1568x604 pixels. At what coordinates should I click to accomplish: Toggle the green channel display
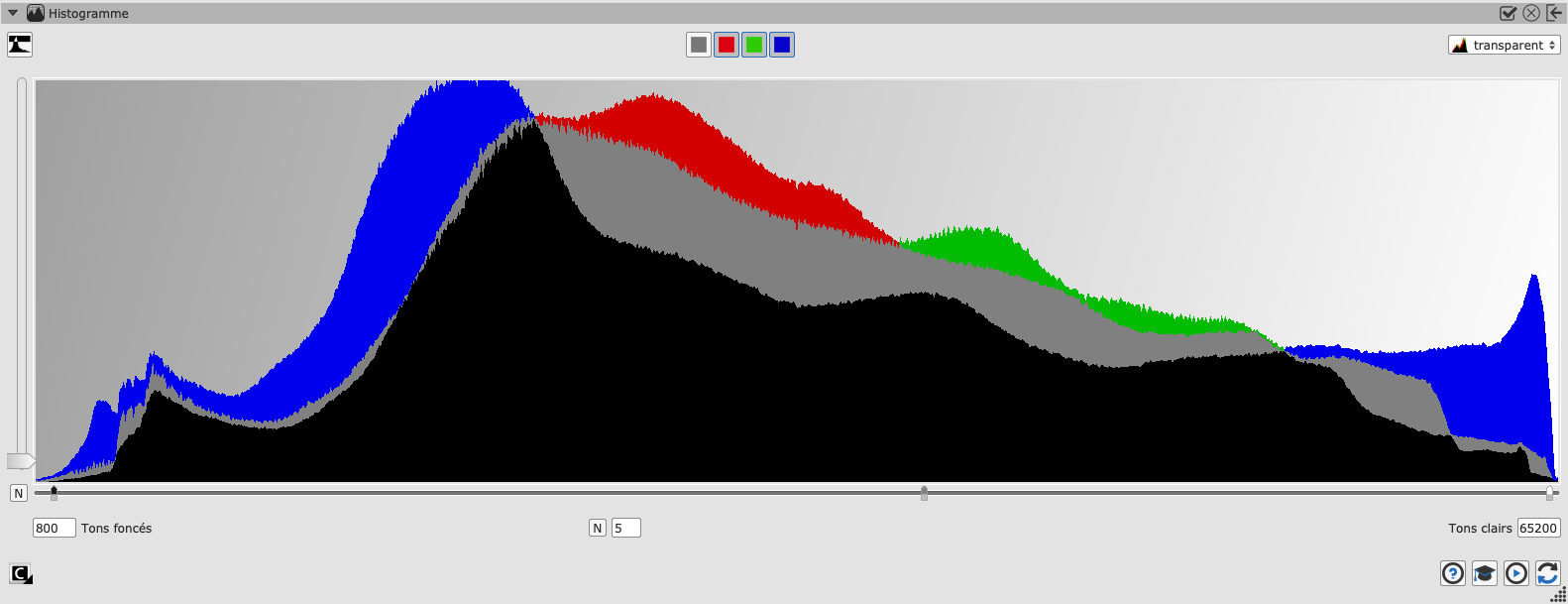[754, 45]
